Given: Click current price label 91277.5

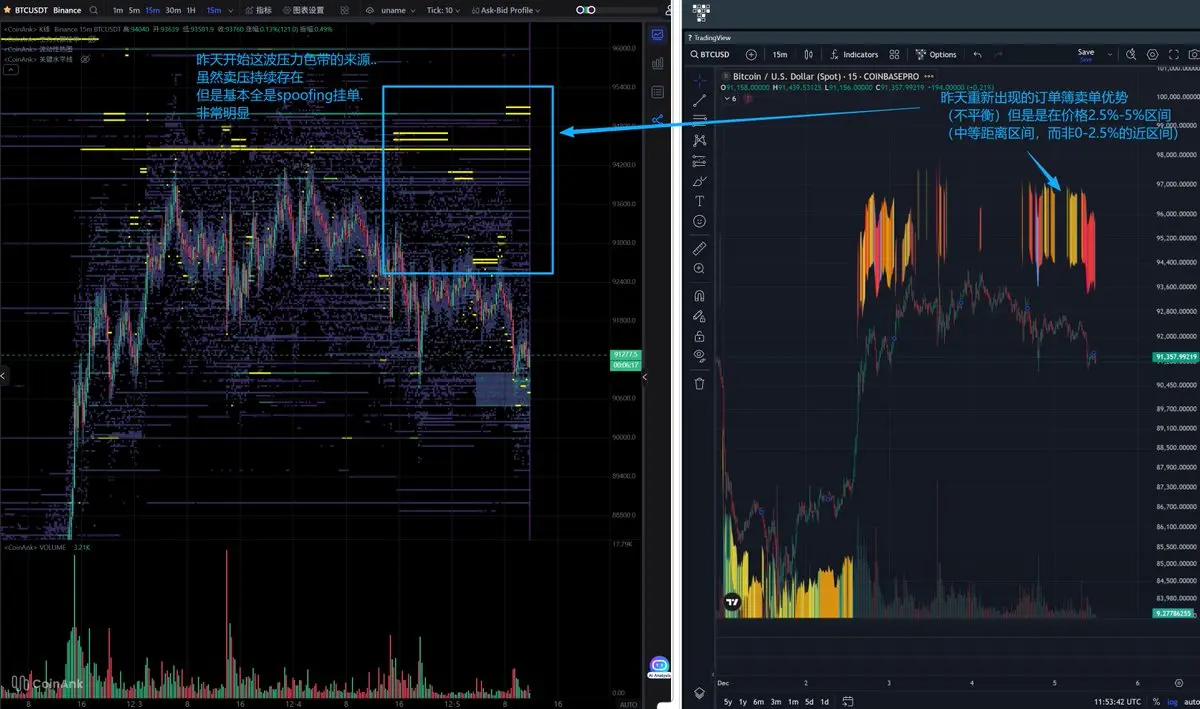Looking at the screenshot, I should tap(625, 354).
